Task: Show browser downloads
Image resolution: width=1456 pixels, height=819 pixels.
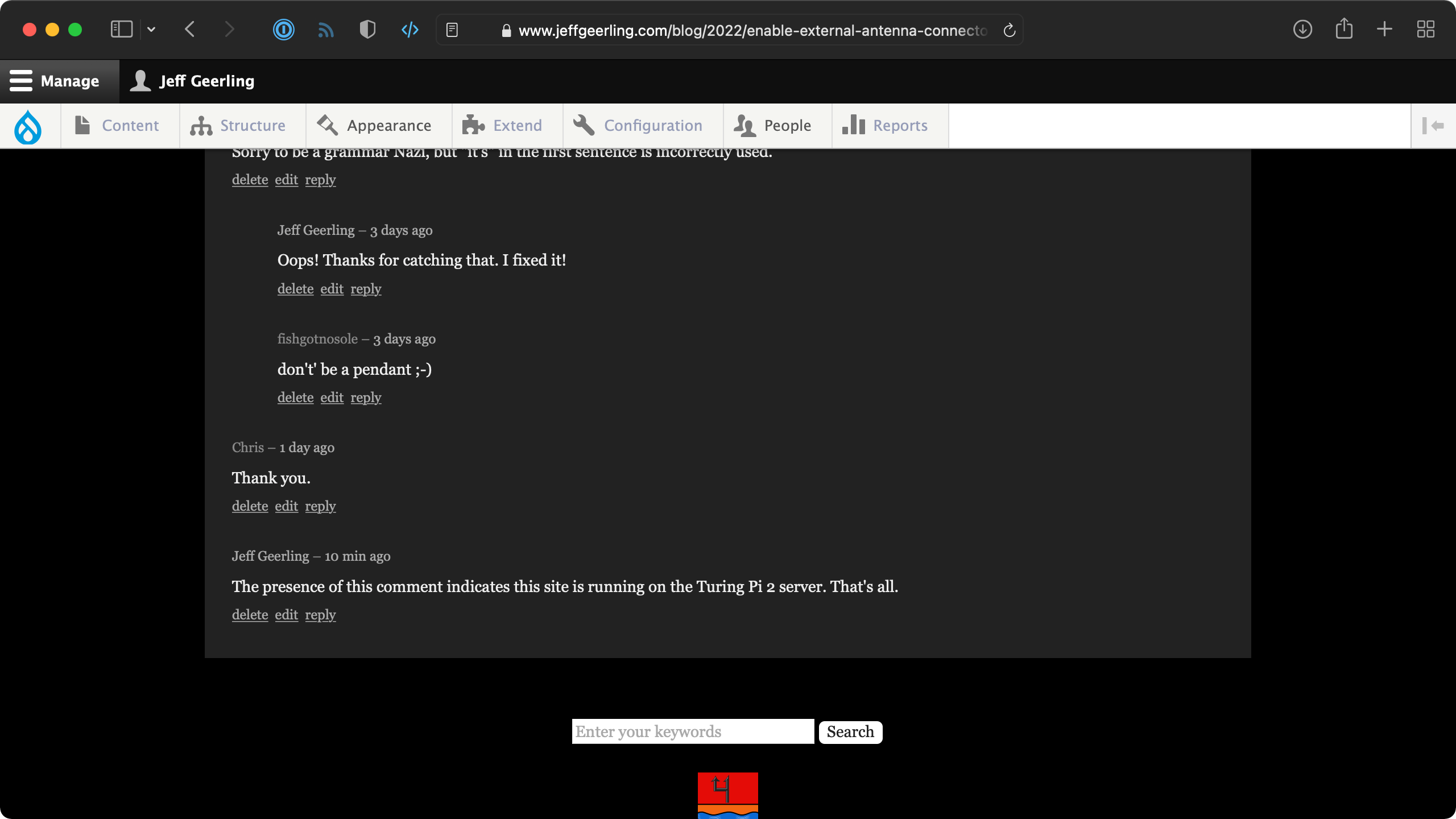Action: [x=1302, y=30]
